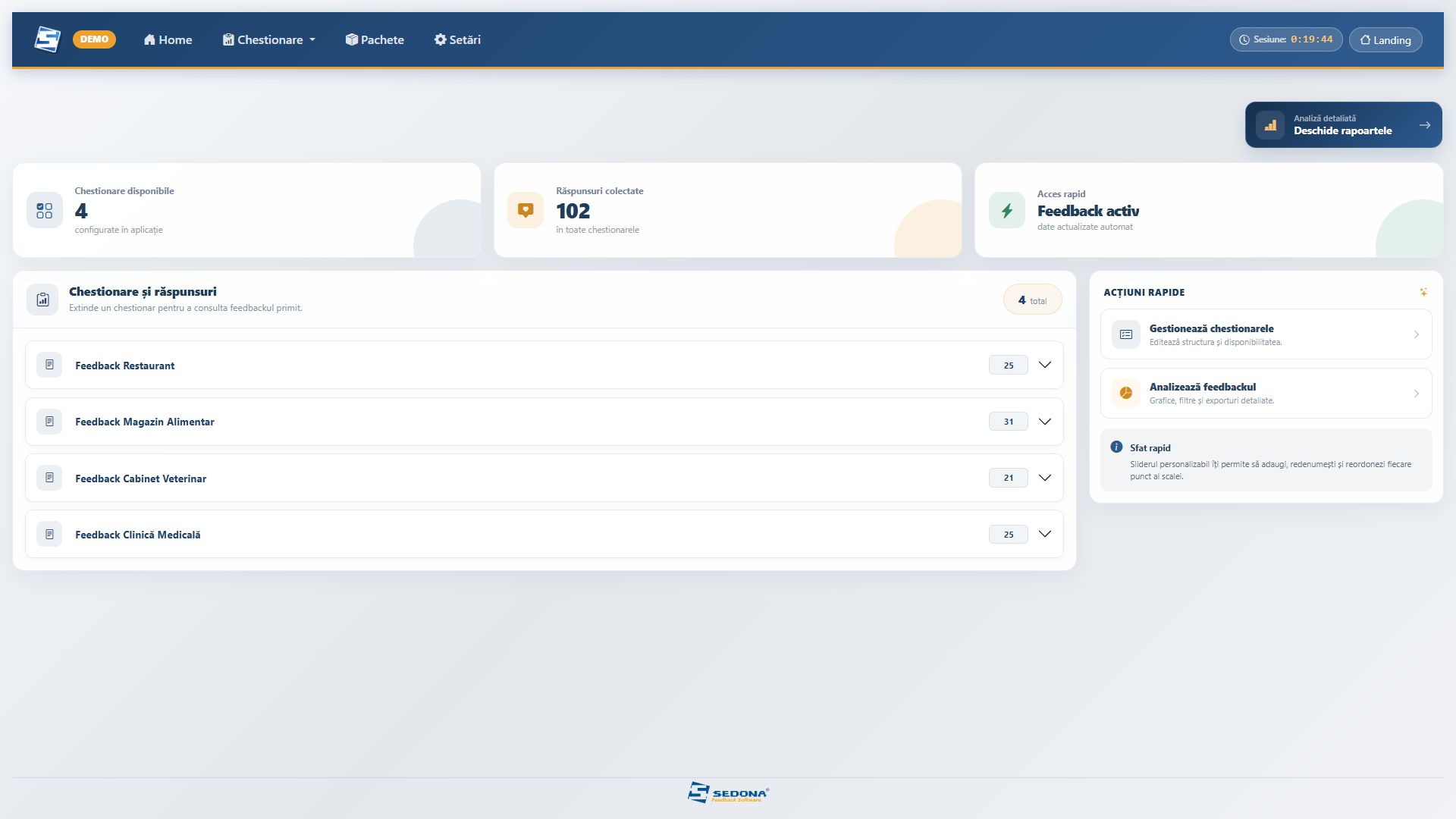Expand the Feedback Cabinet Veterinar chevron
This screenshot has height=819, width=1456.
pyautogui.click(x=1045, y=478)
